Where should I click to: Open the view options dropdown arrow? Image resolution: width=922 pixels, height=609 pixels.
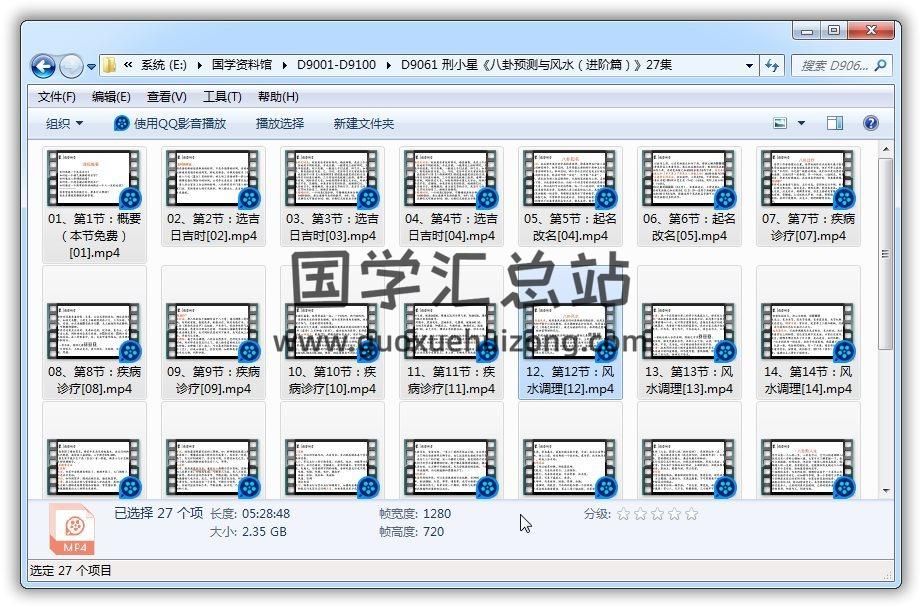point(801,123)
